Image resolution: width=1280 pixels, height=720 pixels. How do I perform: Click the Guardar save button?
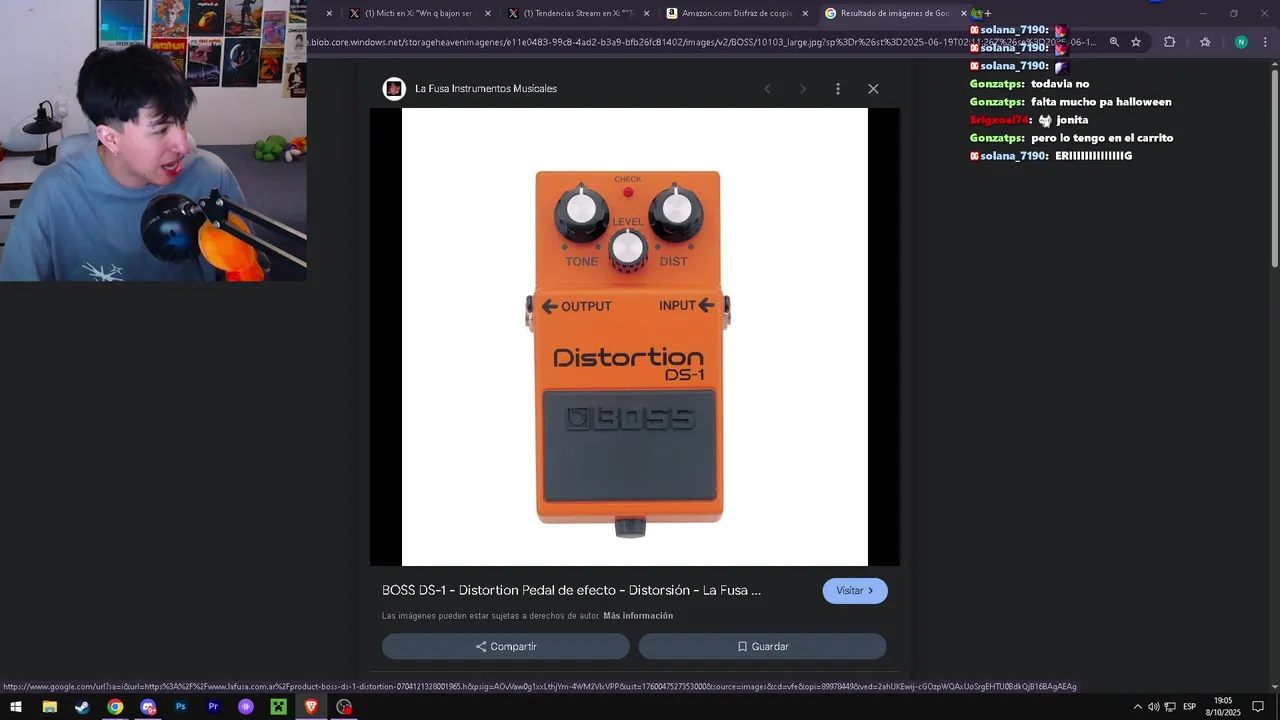tap(763, 647)
